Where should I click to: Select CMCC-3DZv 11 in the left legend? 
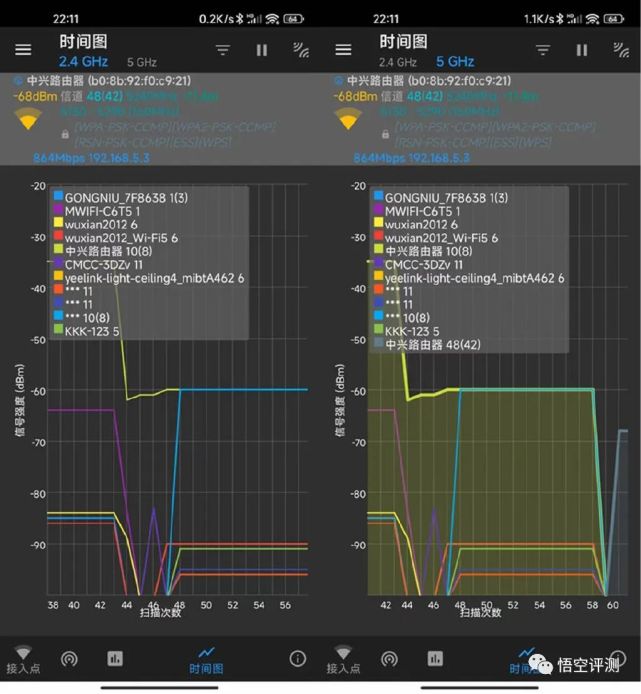[104, 265]
